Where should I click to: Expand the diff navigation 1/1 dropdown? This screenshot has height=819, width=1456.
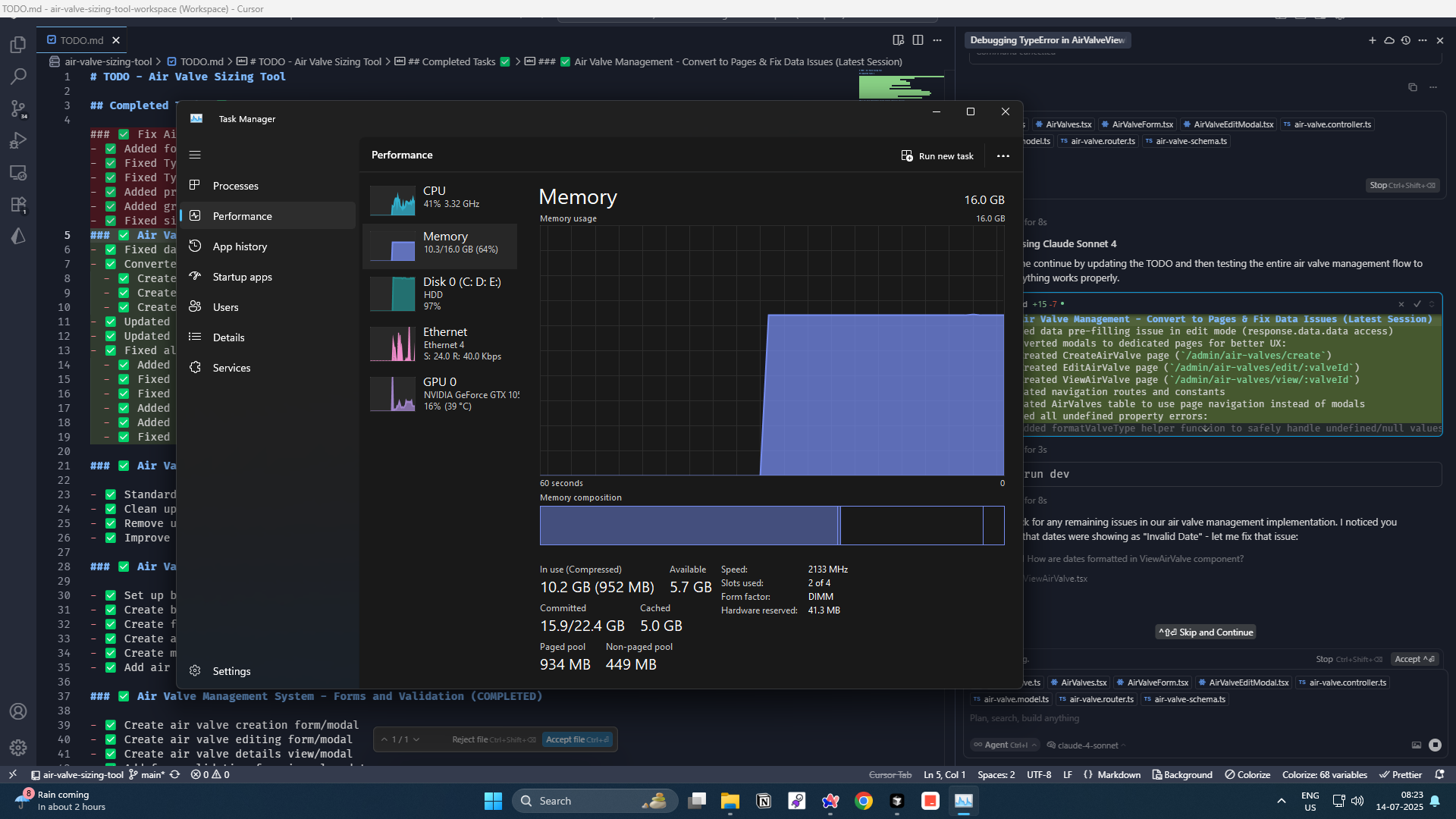coord(416,739)
